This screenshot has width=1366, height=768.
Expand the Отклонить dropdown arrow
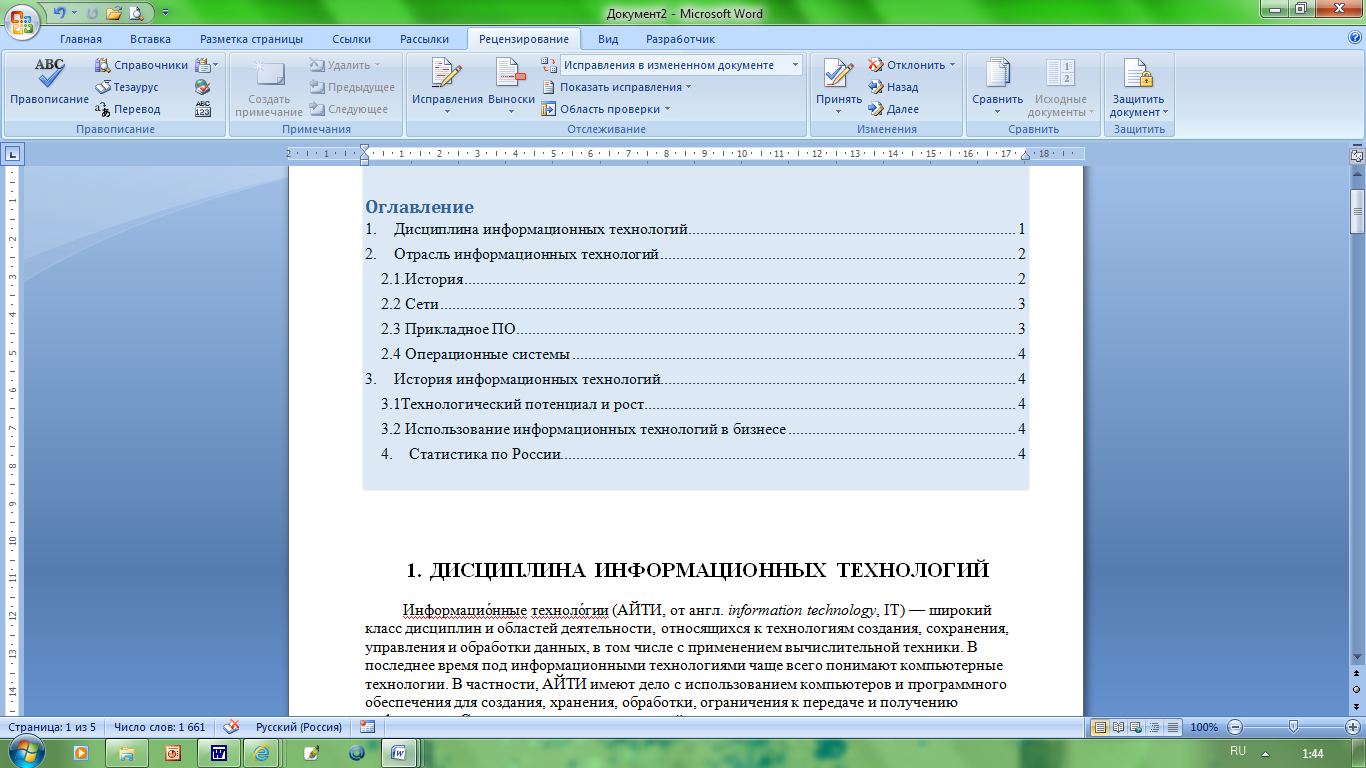click(952, 65)
